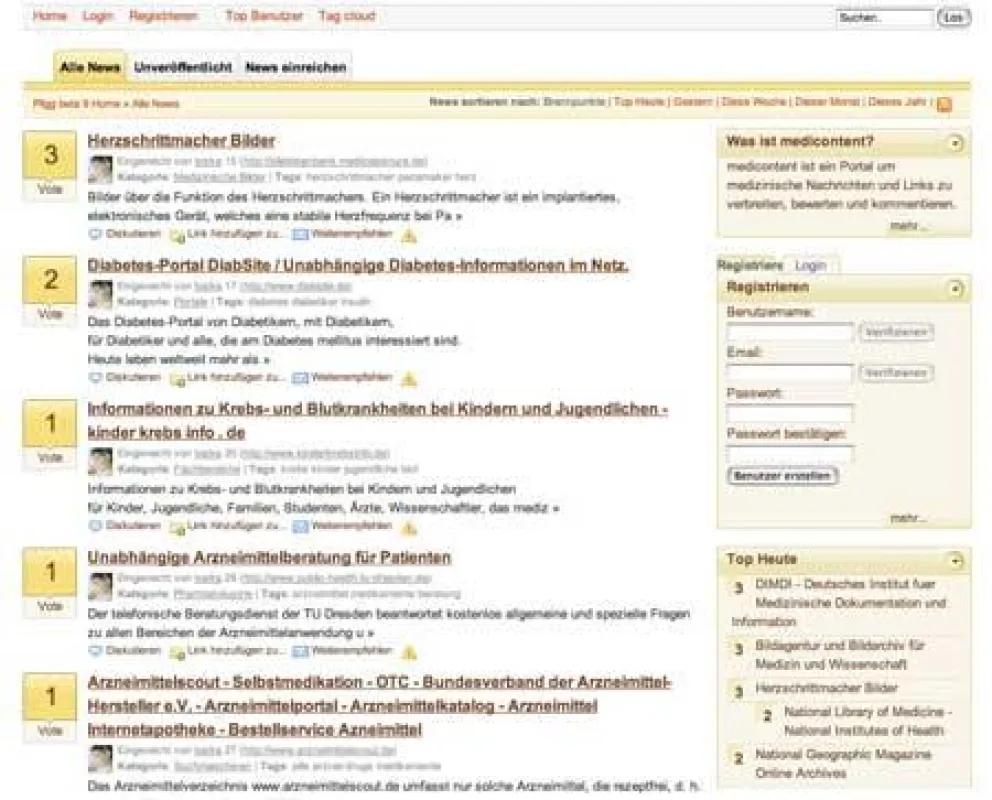Sort news by Diese Woche
The height and width of the screenshot is (800, 992).
[753, 102]
